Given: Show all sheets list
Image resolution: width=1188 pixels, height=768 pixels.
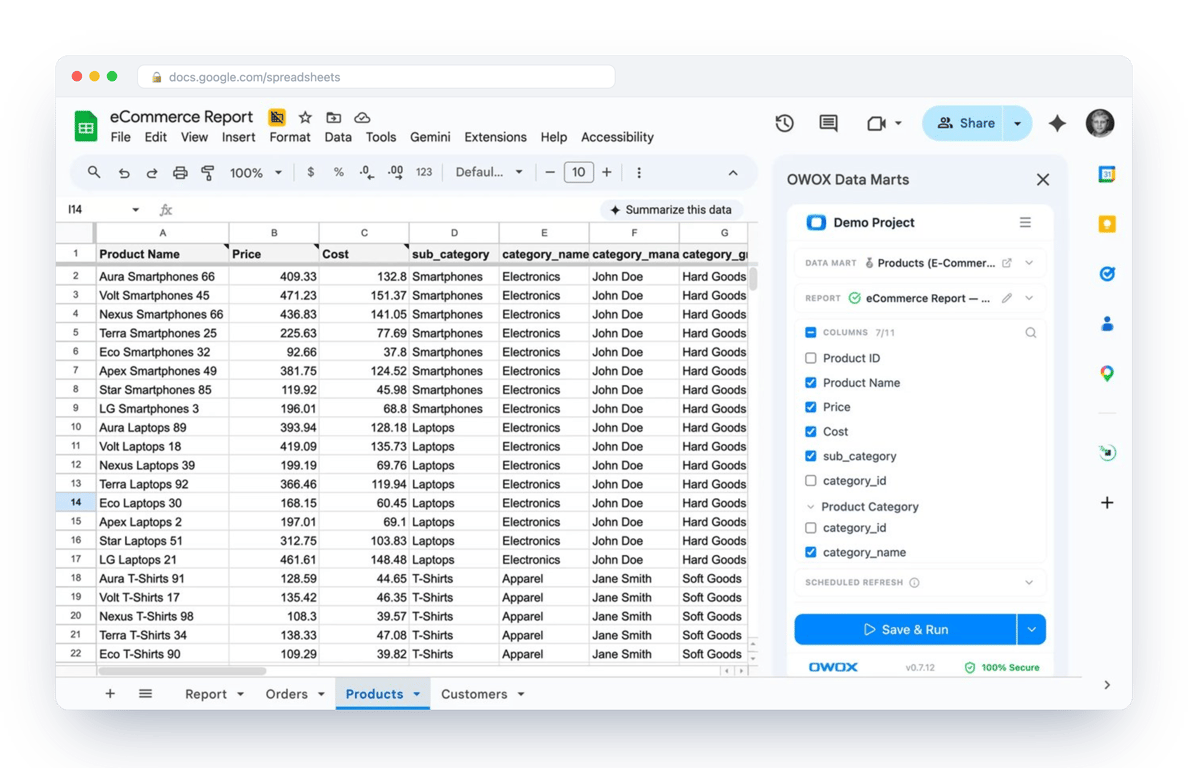Looking at the screenshot, I should click(x=145, y=694).
